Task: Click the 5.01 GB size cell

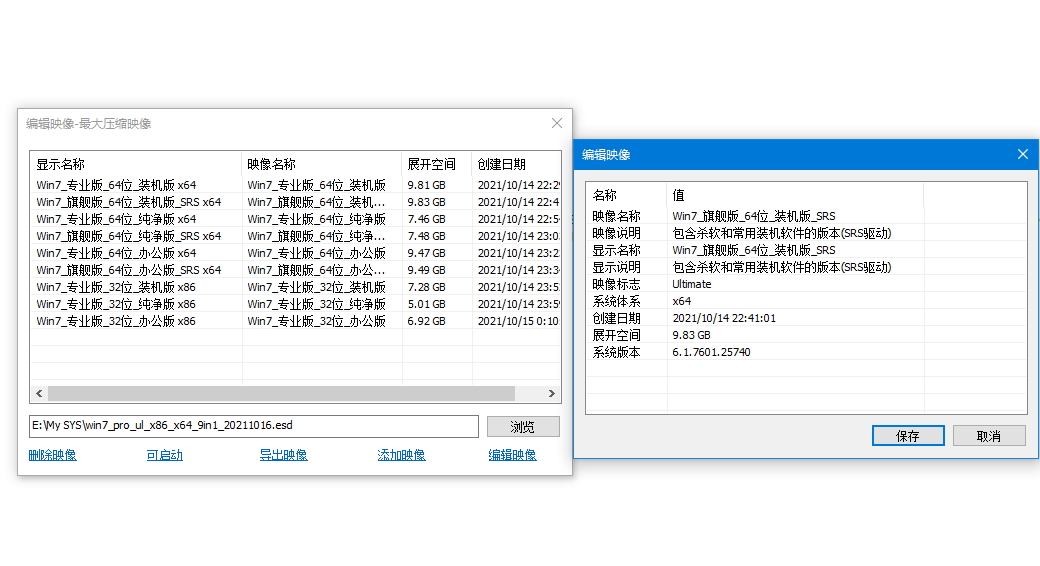Action: click(426, 304)
